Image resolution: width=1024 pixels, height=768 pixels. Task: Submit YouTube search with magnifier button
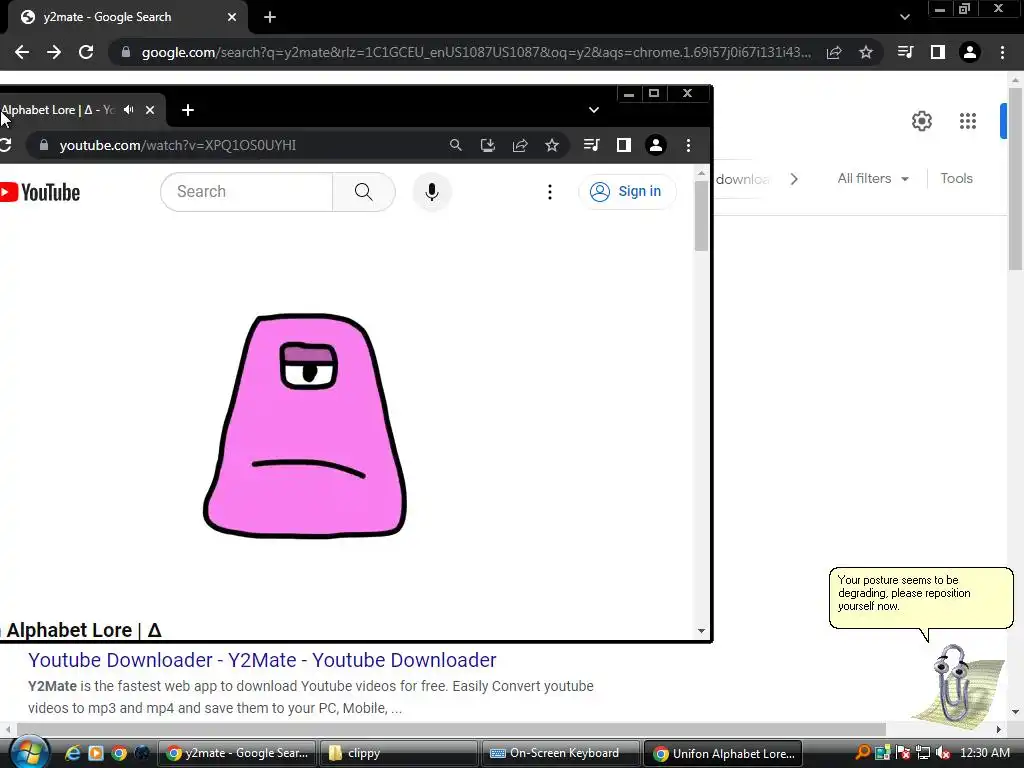point(364,191)
